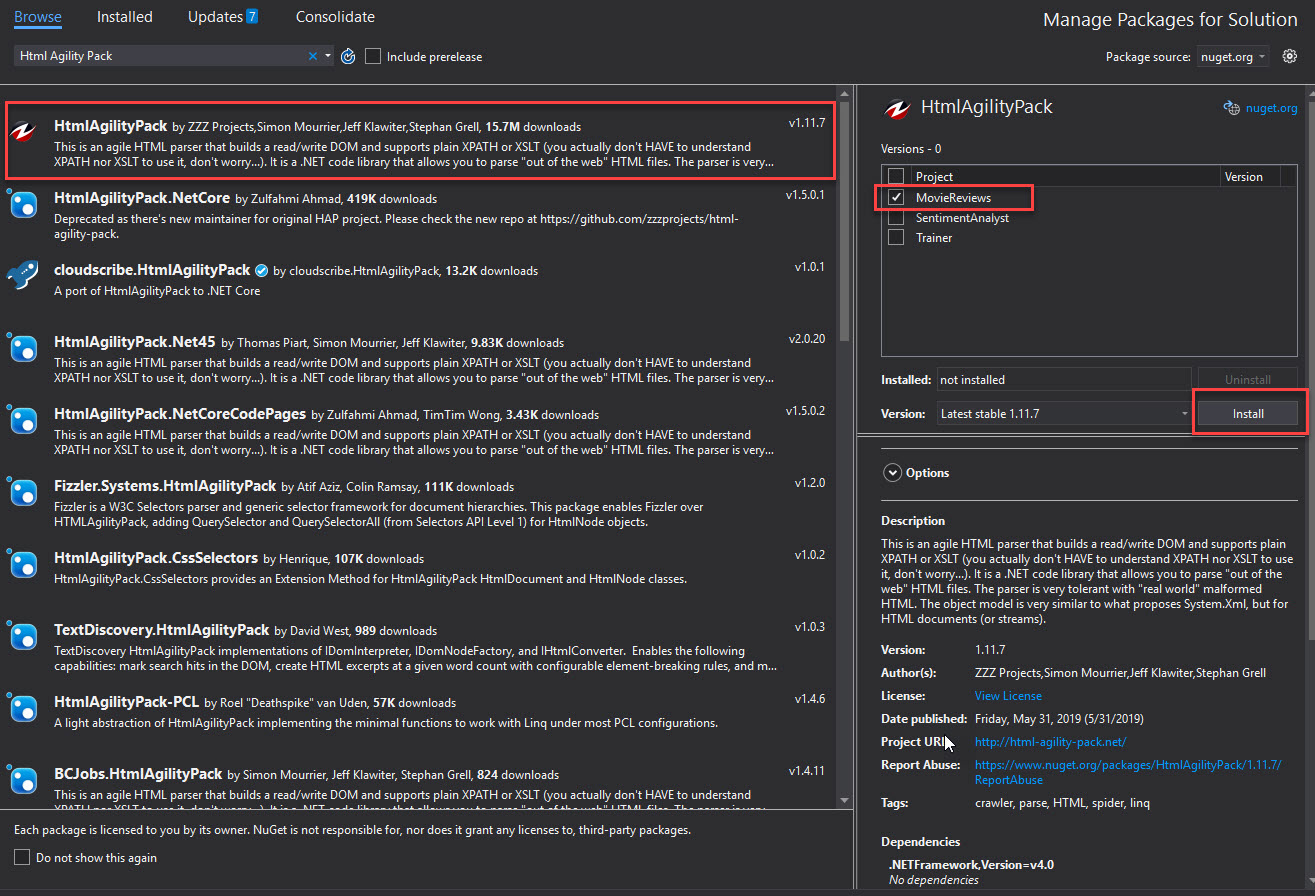Click the HtmlAgilityPack-PCL package icon
1315x896 pixels.
pyautogui.click(x=23, y=708)
